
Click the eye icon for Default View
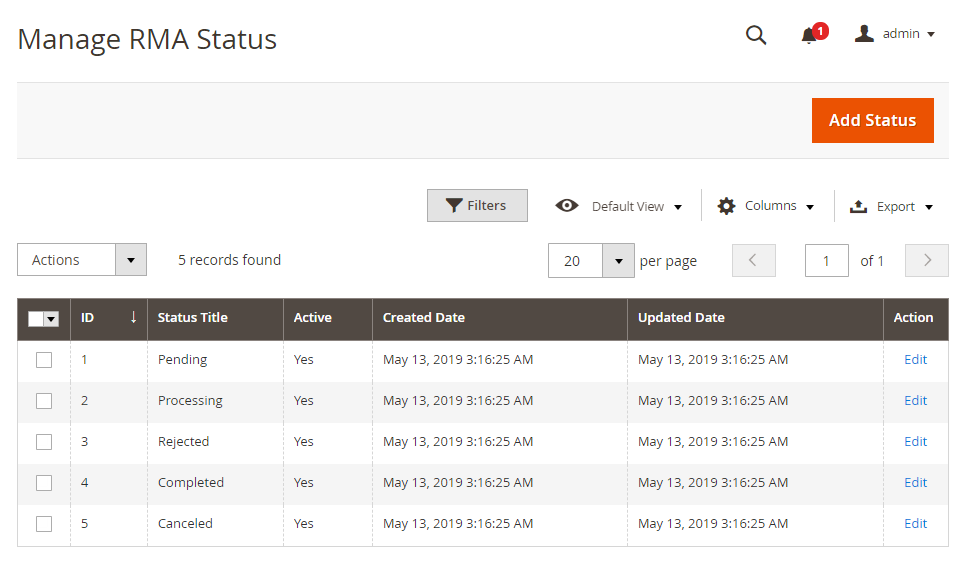[x=567, y=206]
